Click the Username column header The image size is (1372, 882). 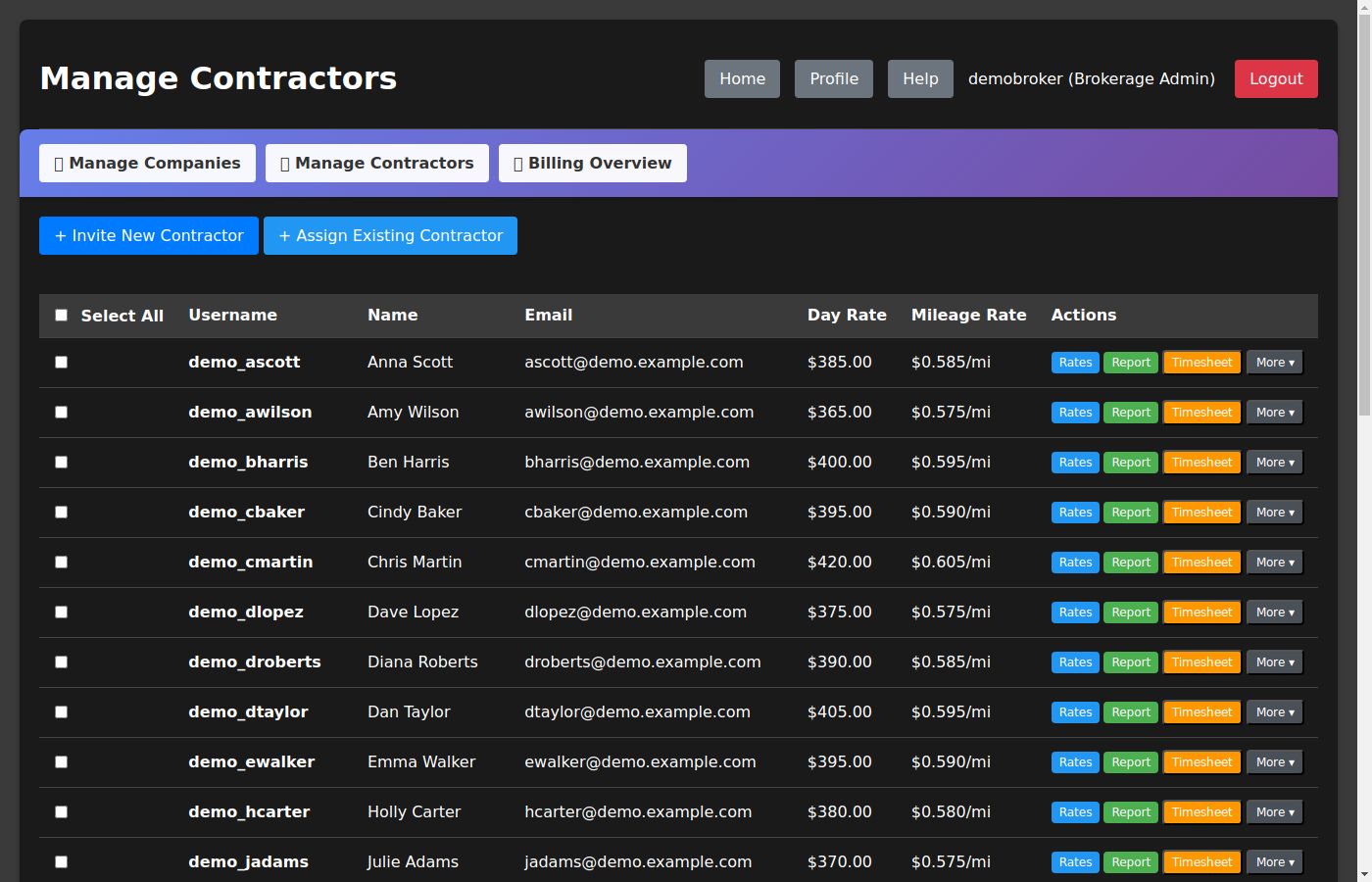pos(233,316)
